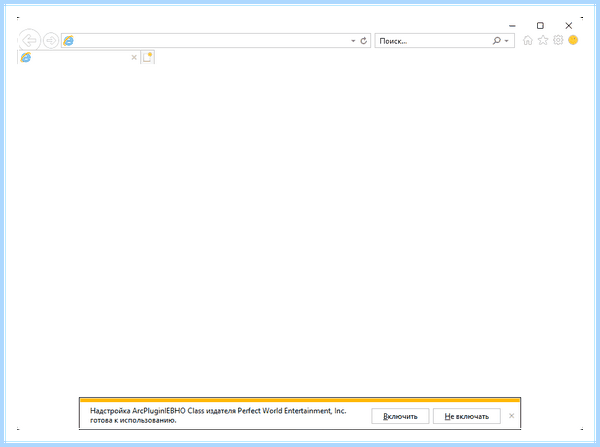Expand search provider dropdown arrow
This screenshot has height=447, width=600.
(507, 41)
